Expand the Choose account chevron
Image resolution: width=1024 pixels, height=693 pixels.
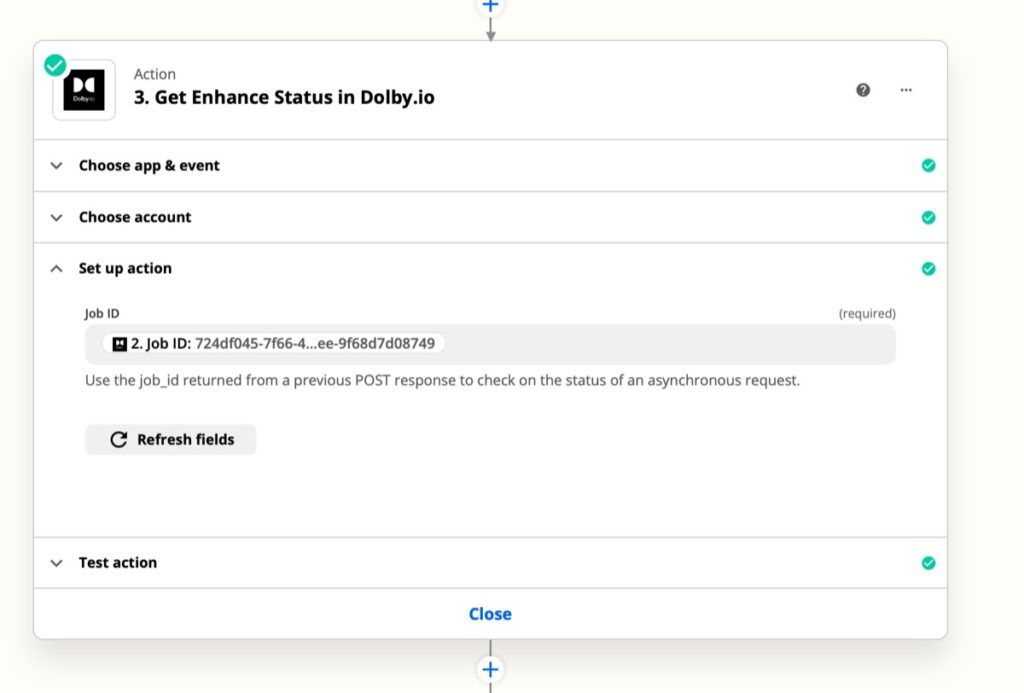pos(57,218)
